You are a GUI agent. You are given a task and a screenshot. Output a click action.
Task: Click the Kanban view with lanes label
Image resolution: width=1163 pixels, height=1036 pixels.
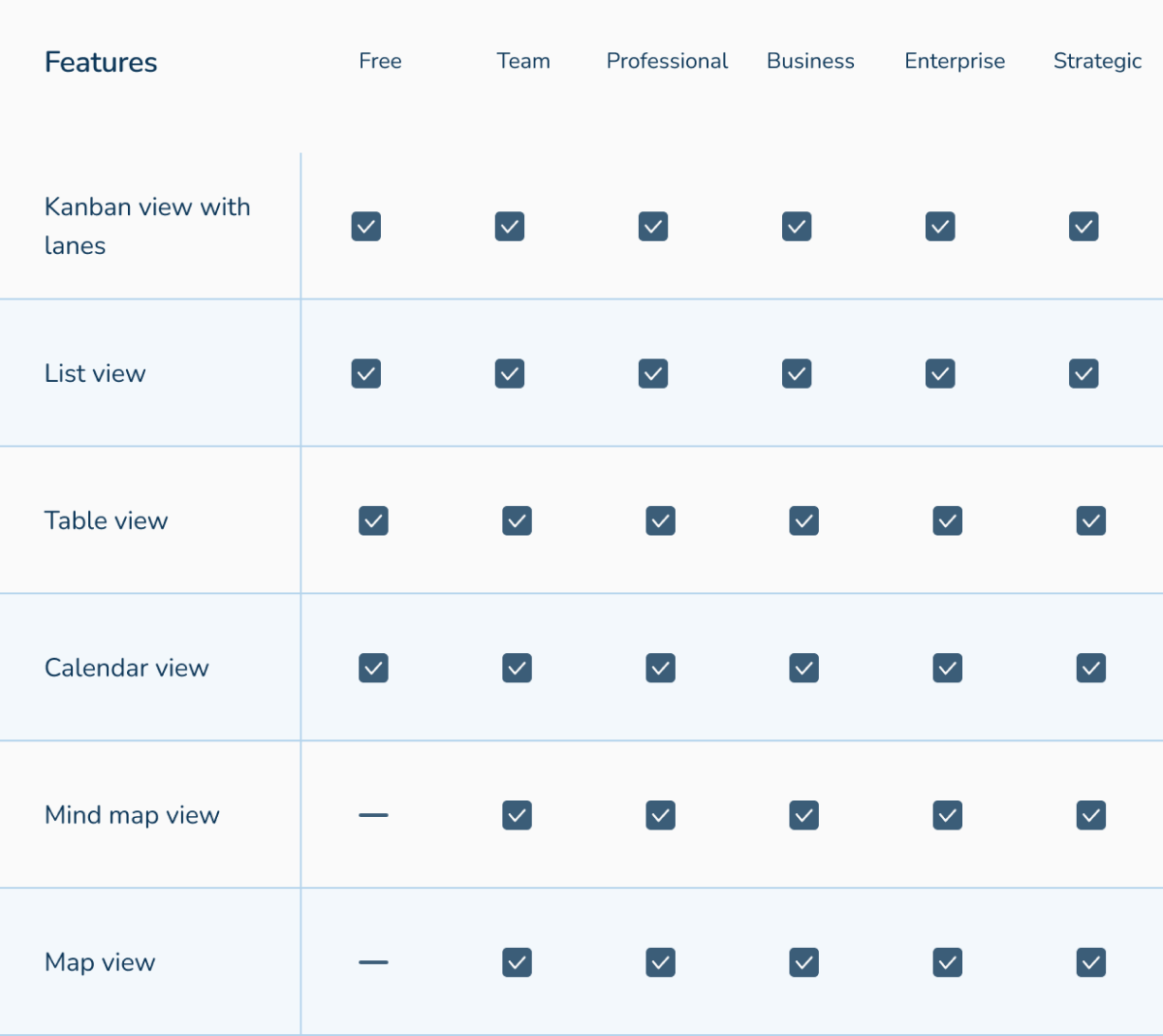point(147,226)
